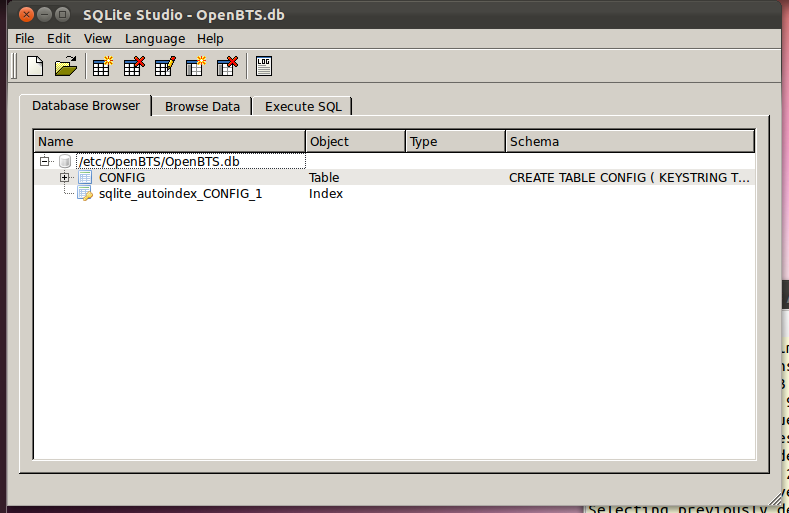Click the Open Database folder icon

coord(66,67)
